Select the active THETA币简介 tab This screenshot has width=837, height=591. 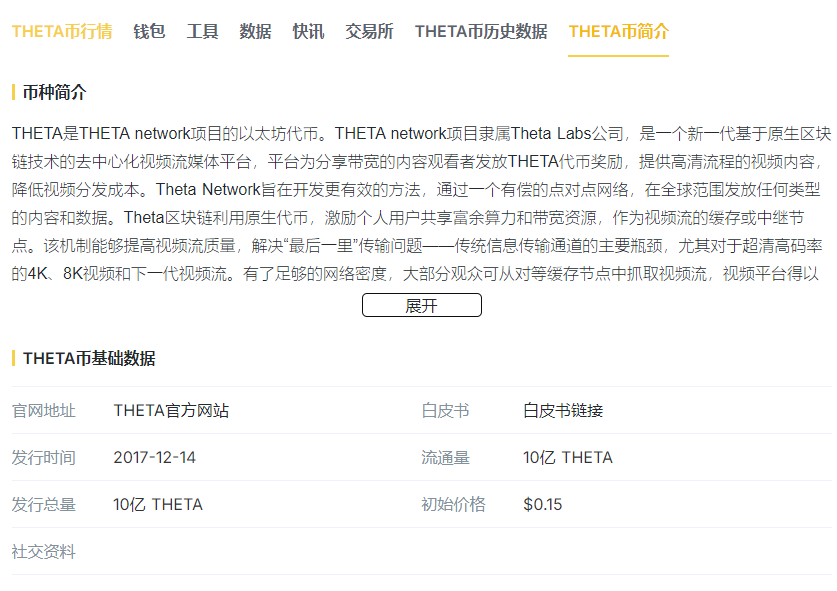(618, 31)
